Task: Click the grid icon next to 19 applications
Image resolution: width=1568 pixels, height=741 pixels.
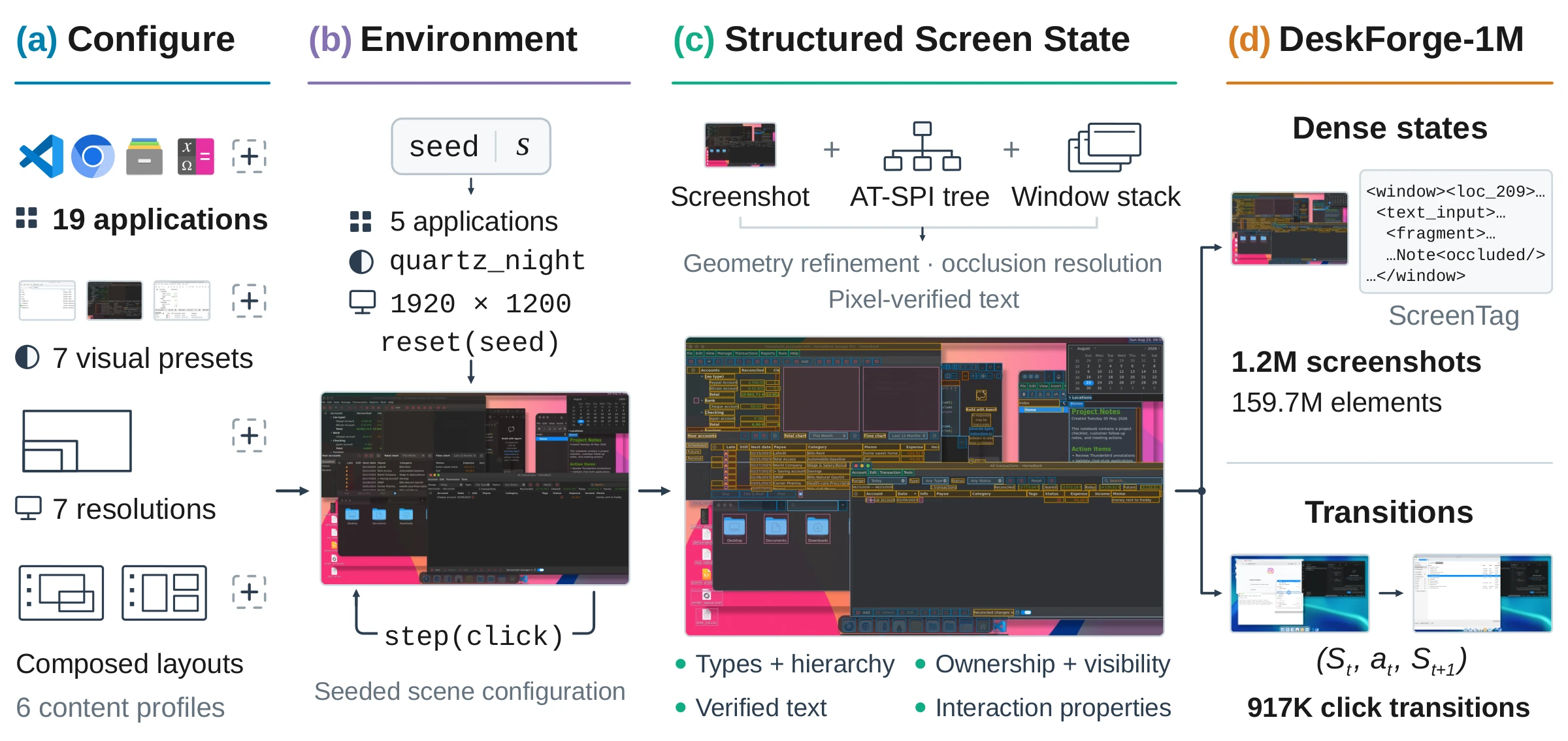Action: pos(27,218)
